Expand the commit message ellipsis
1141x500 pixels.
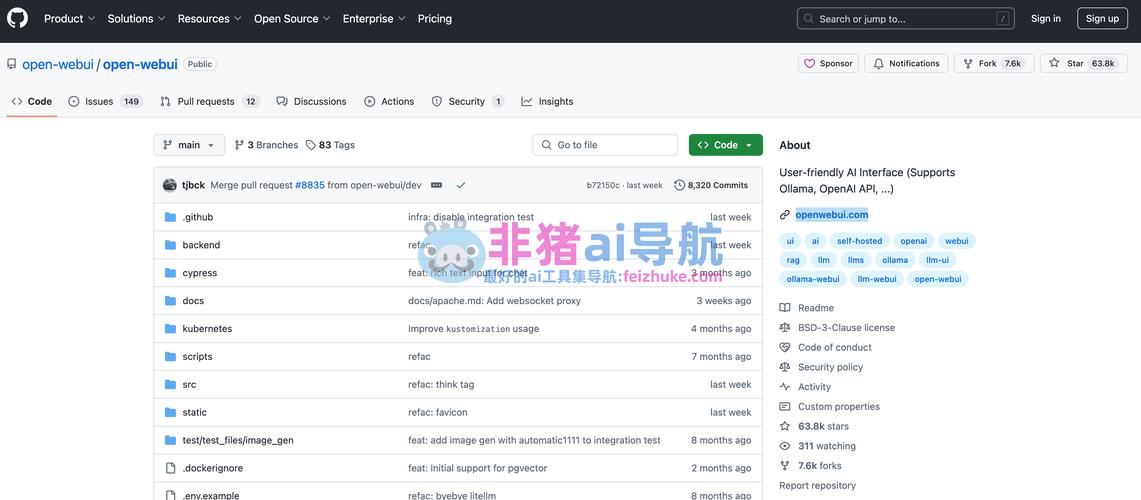[x=437, y=186]
